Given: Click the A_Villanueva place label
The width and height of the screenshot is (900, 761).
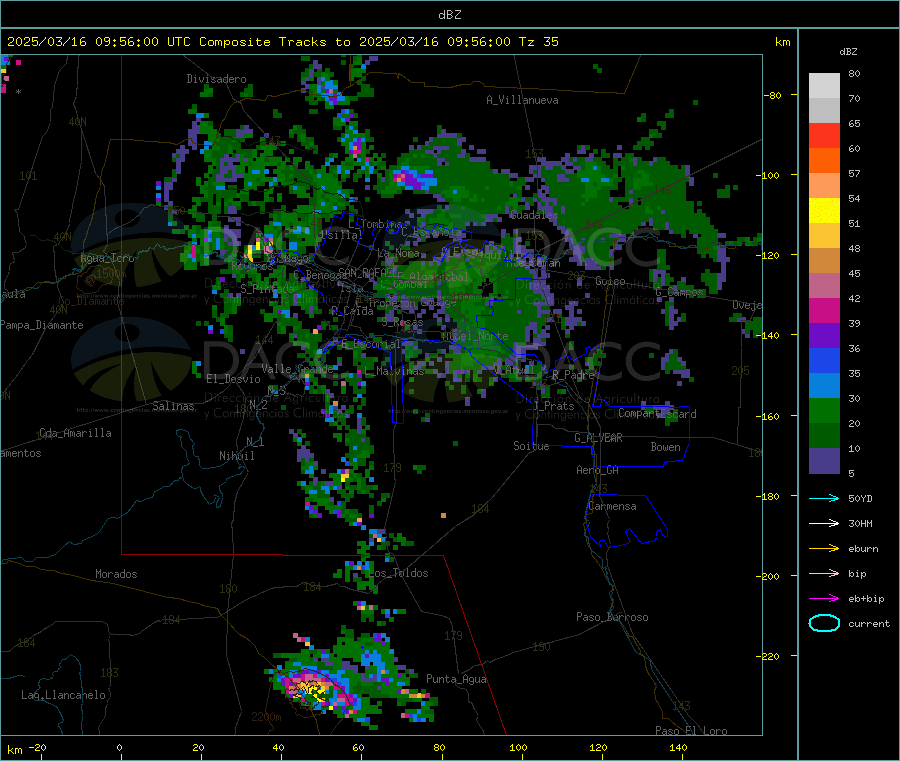Looking at the screenshot, I should click(x=522, y=100).
